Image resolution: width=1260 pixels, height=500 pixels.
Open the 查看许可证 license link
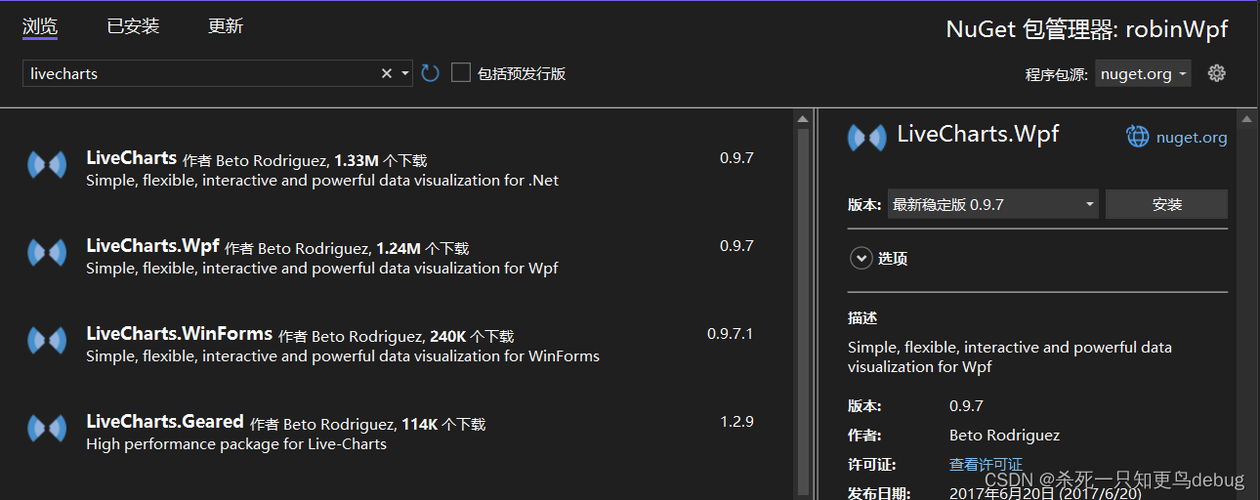(986, 464)
